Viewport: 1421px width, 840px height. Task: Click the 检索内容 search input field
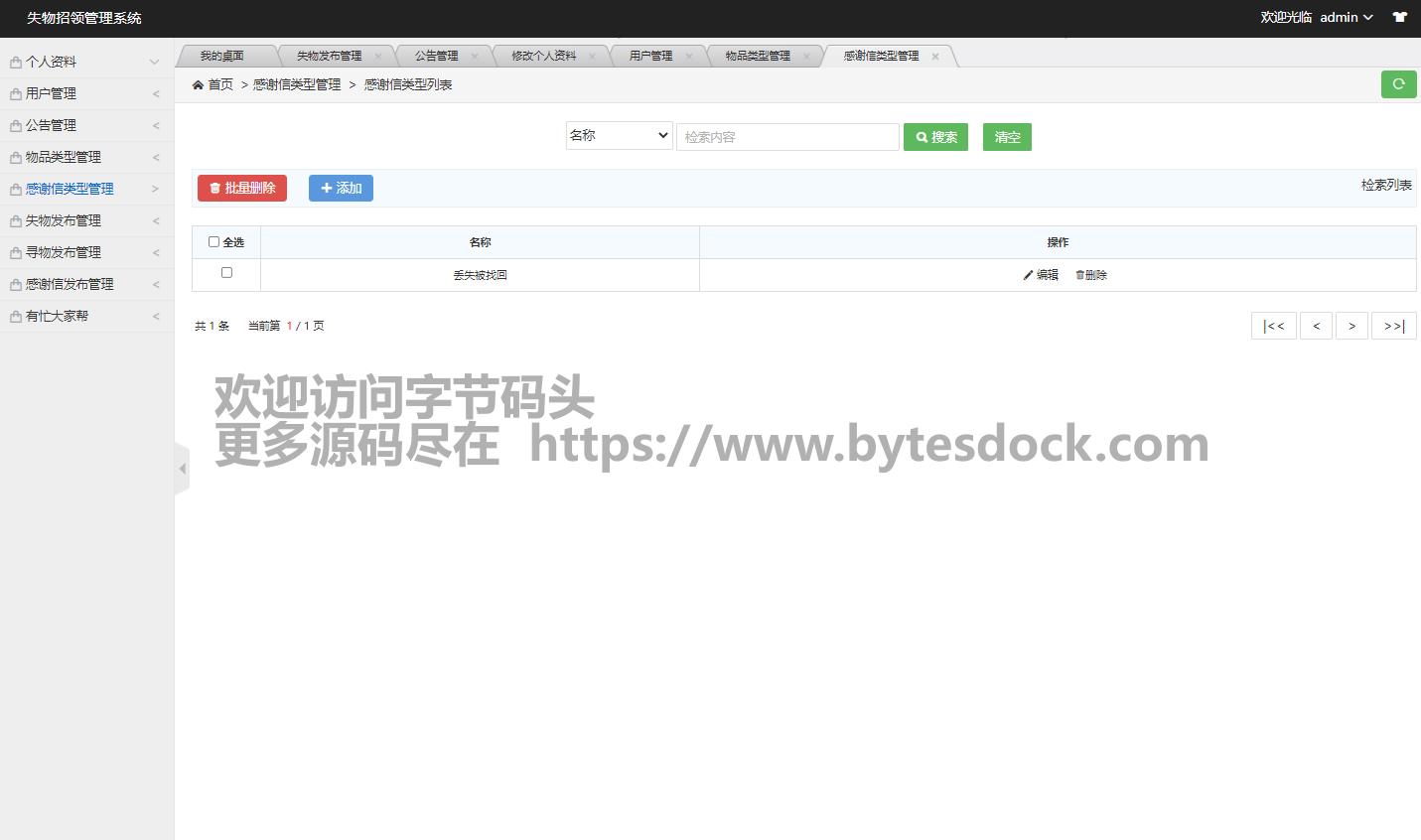[x=786, y=137]
